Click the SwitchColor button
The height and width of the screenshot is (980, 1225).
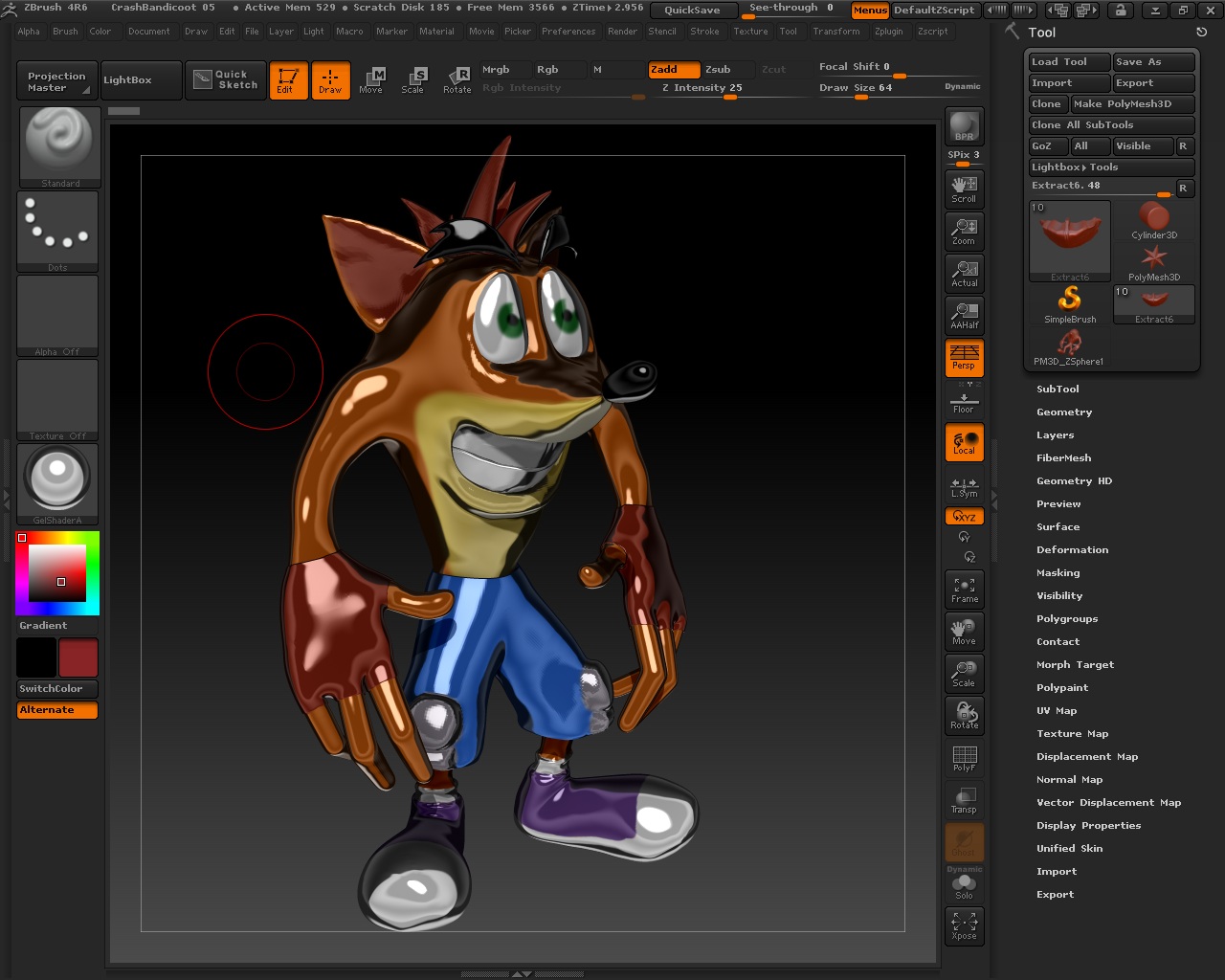tap(57, 689)
